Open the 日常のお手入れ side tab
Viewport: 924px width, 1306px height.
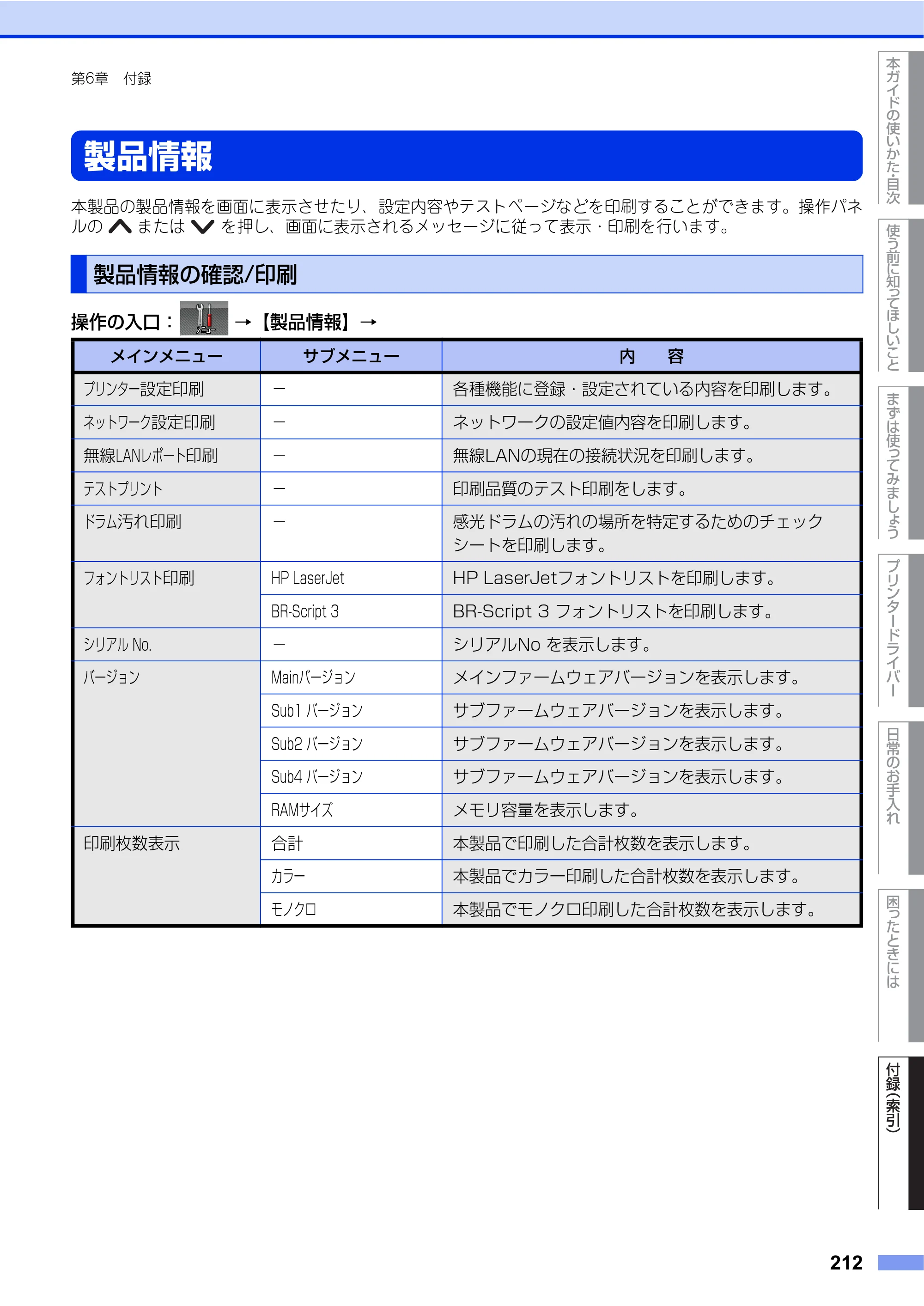[x=900, y=797]
